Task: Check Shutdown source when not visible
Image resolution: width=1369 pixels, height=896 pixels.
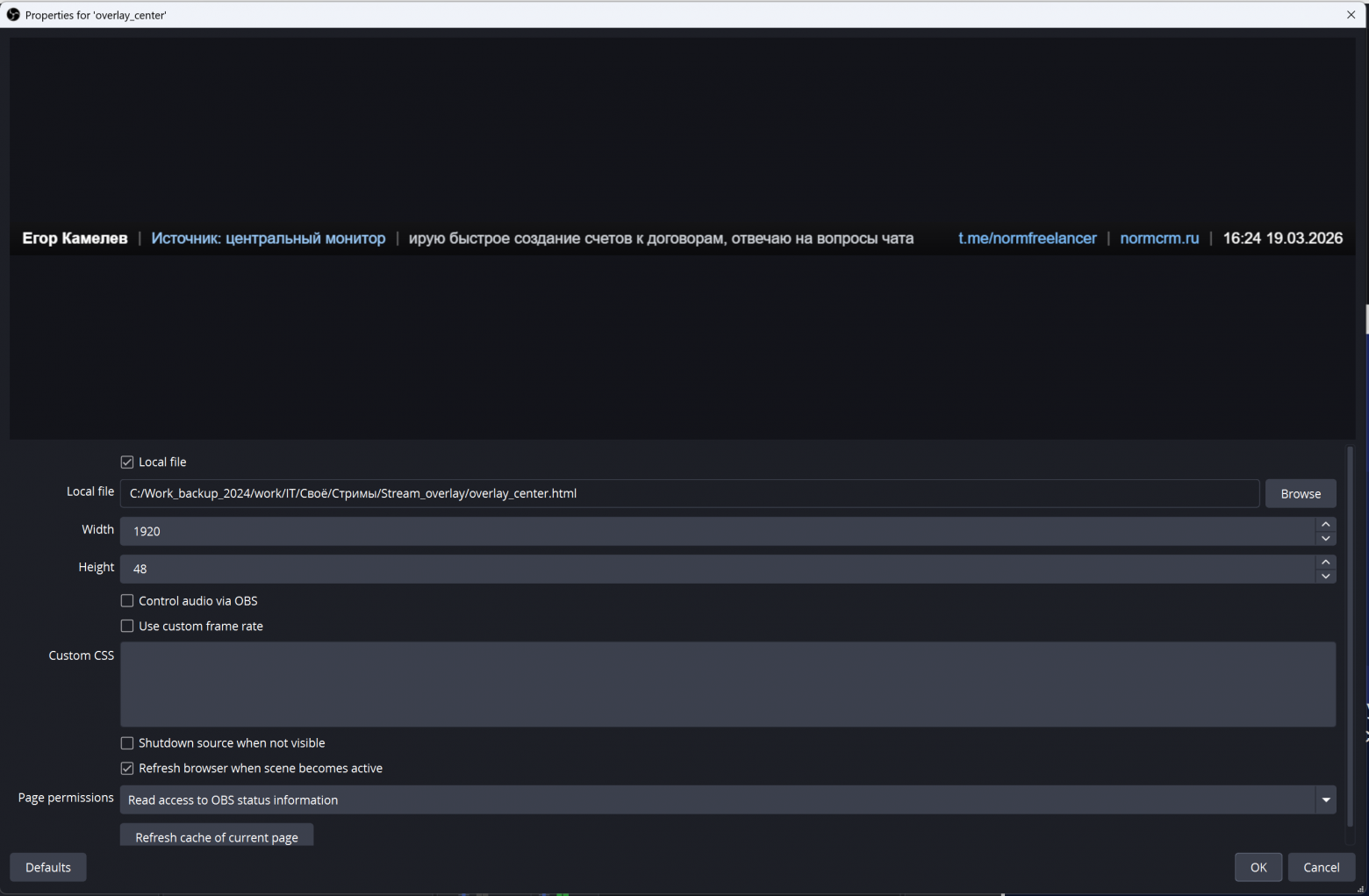Action: pos(127,743)
